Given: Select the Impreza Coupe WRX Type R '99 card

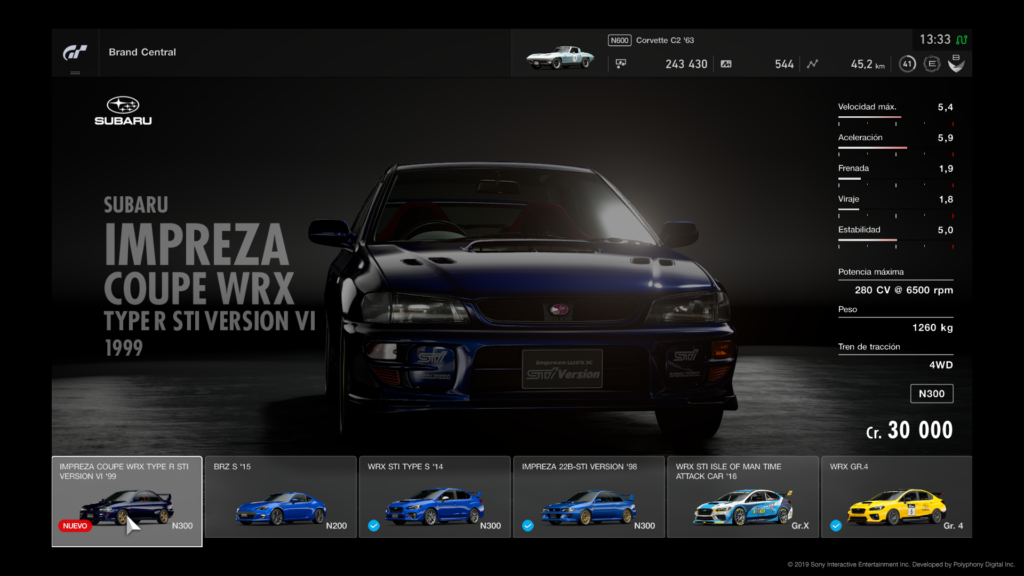Looking at the screenshot, I should coord(127,501).
